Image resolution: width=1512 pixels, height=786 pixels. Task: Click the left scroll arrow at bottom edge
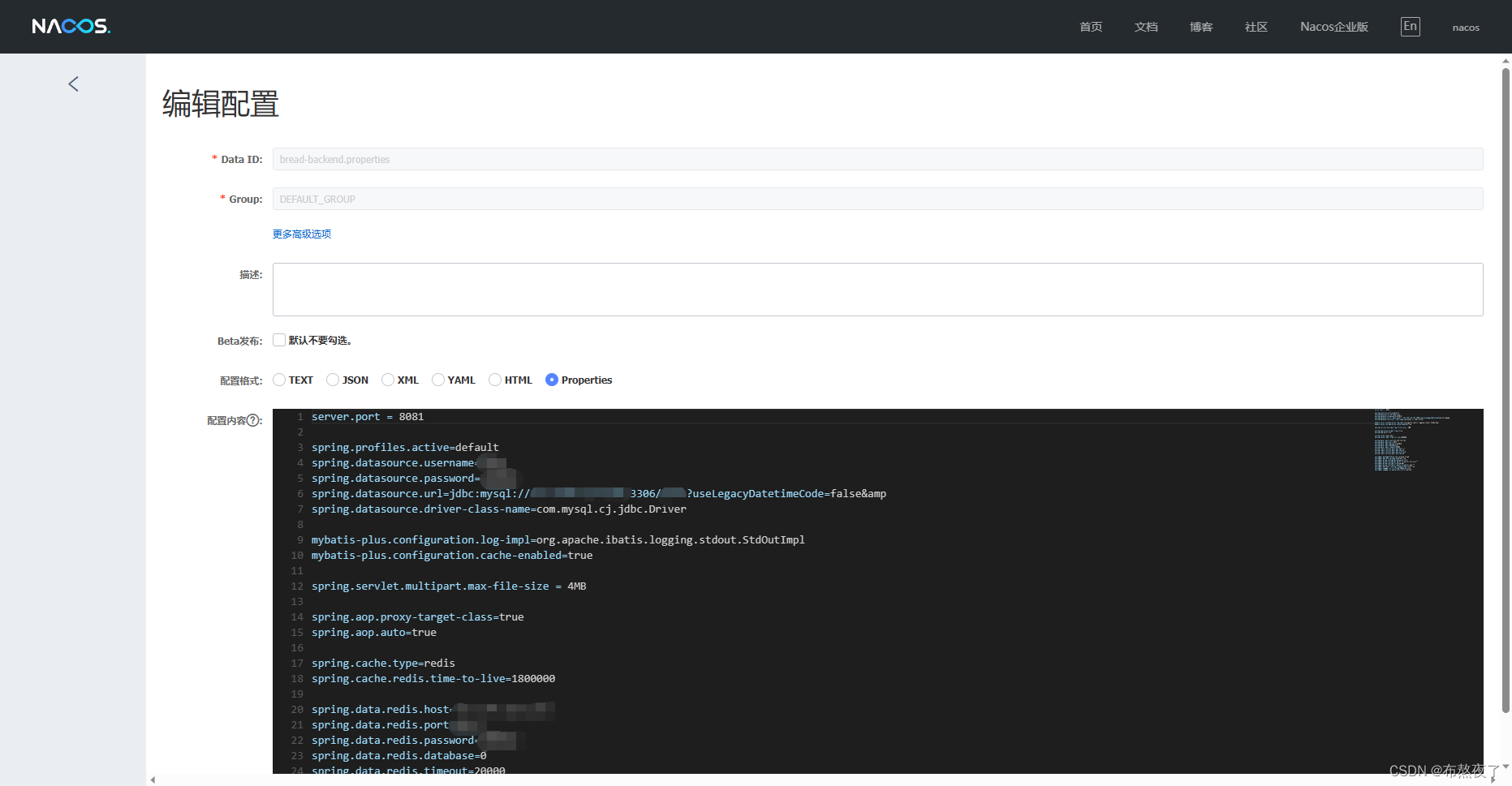(153, 780)
